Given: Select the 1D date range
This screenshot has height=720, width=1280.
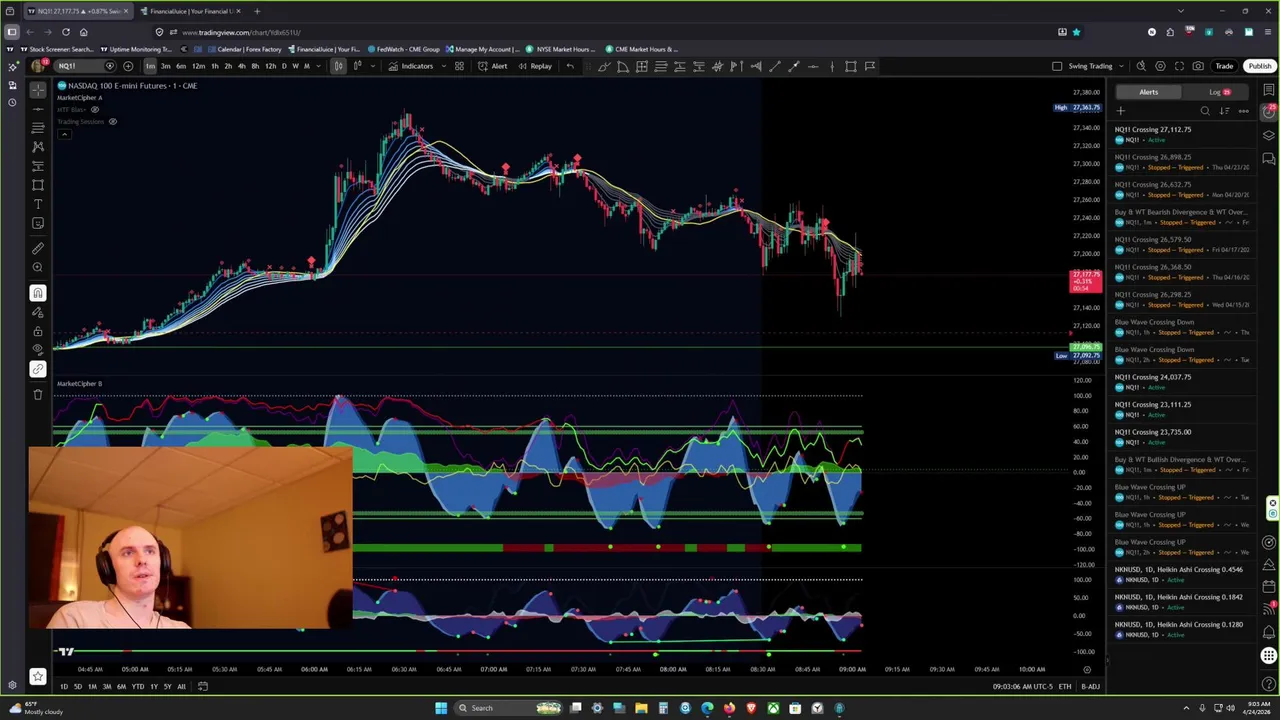Looking at the screenshot, I should point(64,687).
